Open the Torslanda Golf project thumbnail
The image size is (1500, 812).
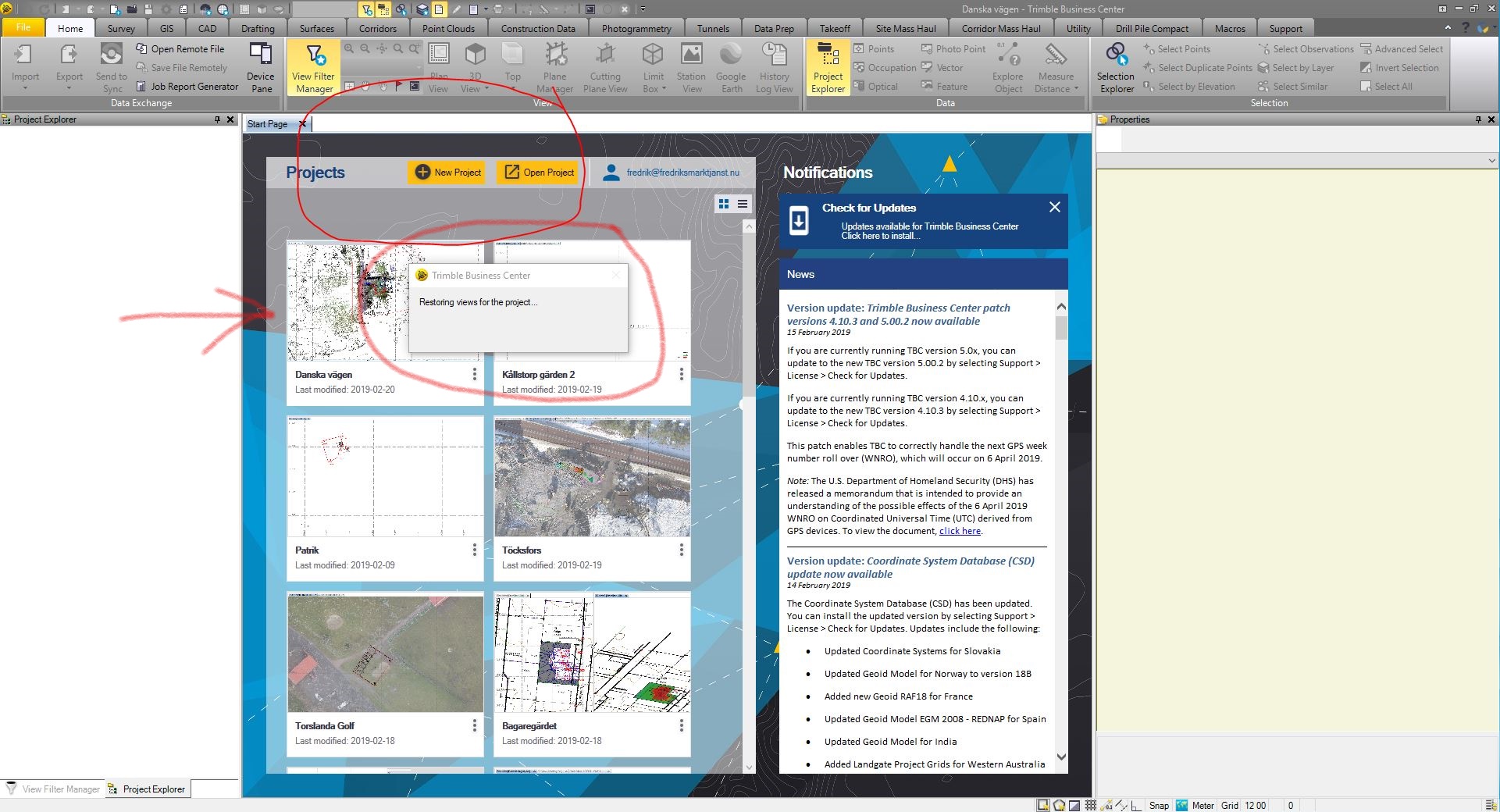(385, 653)
